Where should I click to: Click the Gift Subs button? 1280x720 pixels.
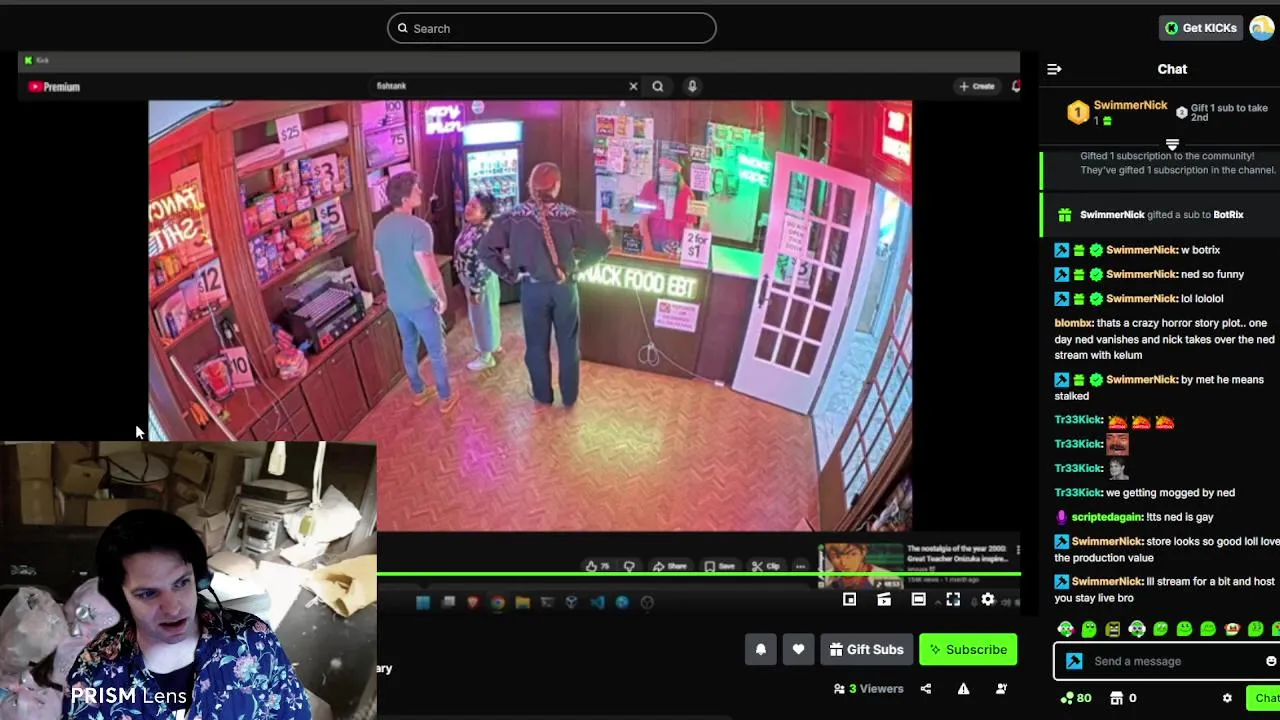[x=866, y=649]
